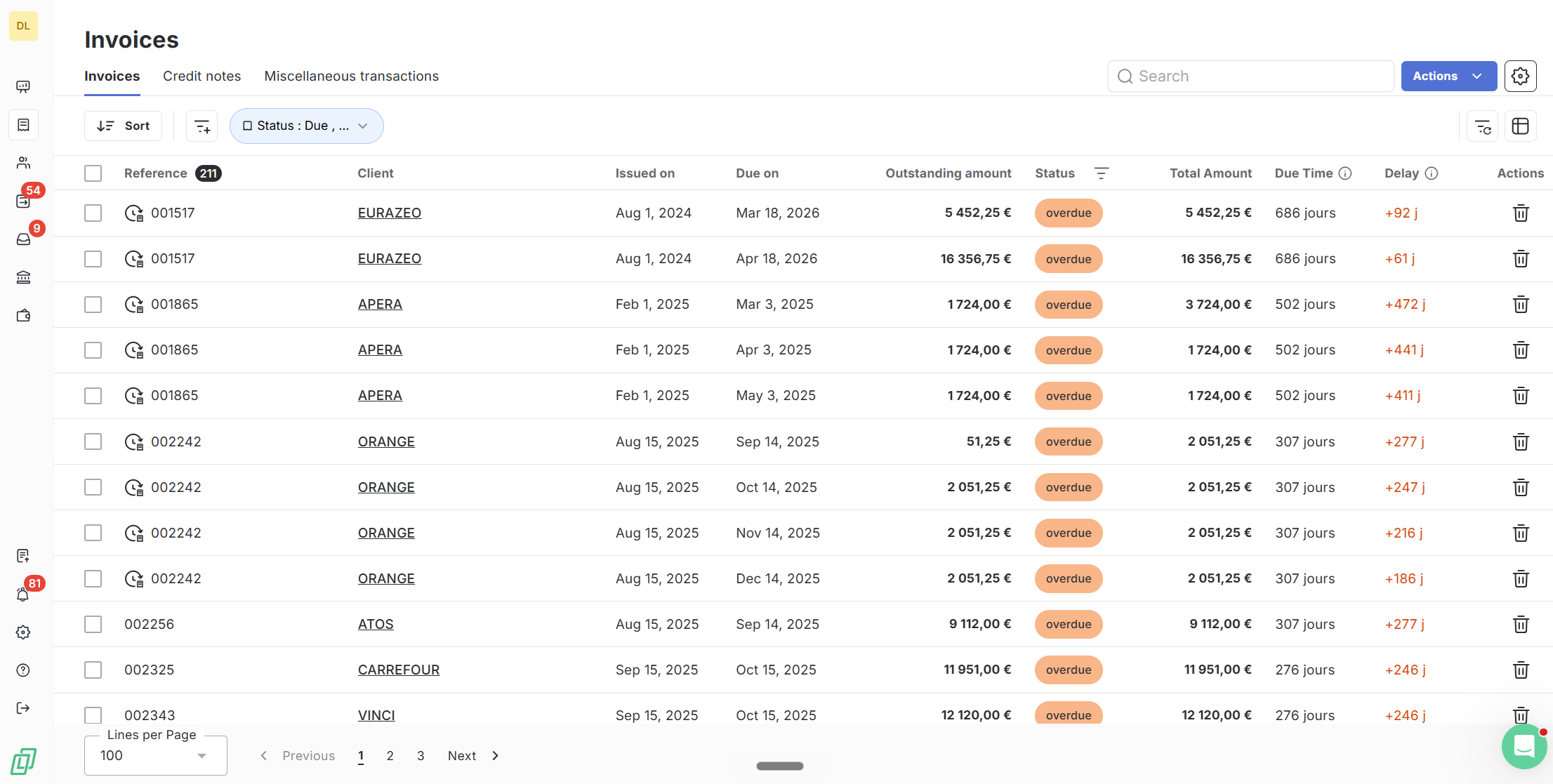Open the chat support bubble

(x=1524, y=747)
